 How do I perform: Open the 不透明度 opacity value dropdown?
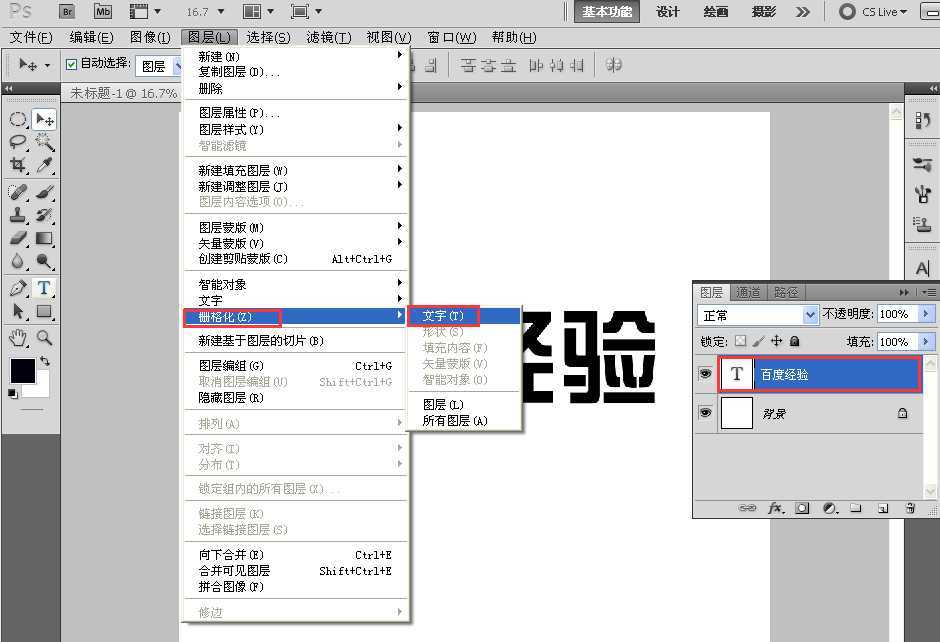pos(923,314)
